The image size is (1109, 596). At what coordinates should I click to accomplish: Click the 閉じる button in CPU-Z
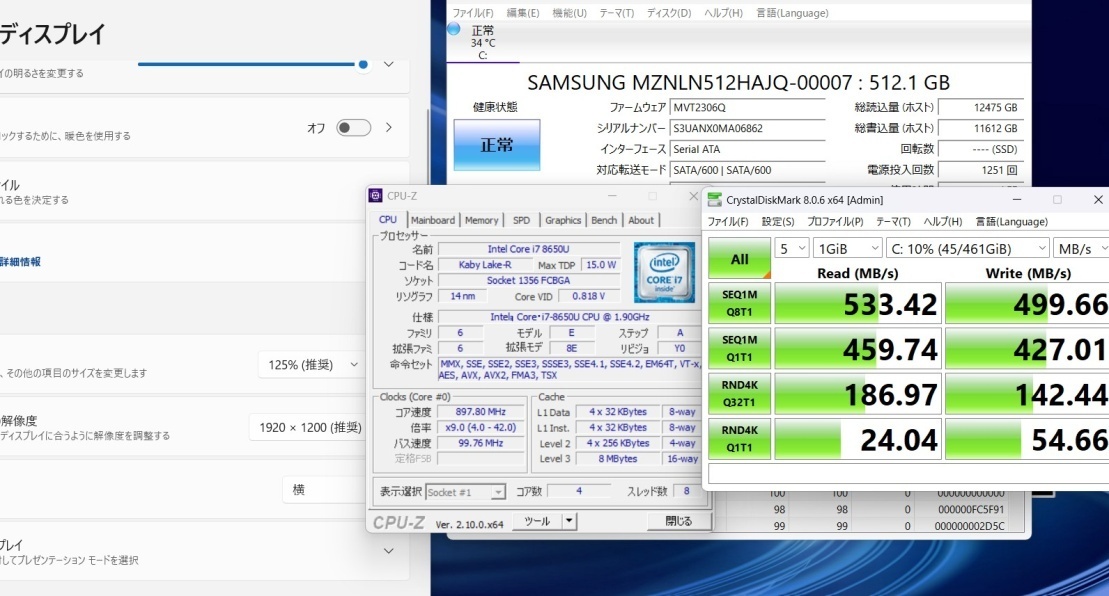(x=679, y=521)
